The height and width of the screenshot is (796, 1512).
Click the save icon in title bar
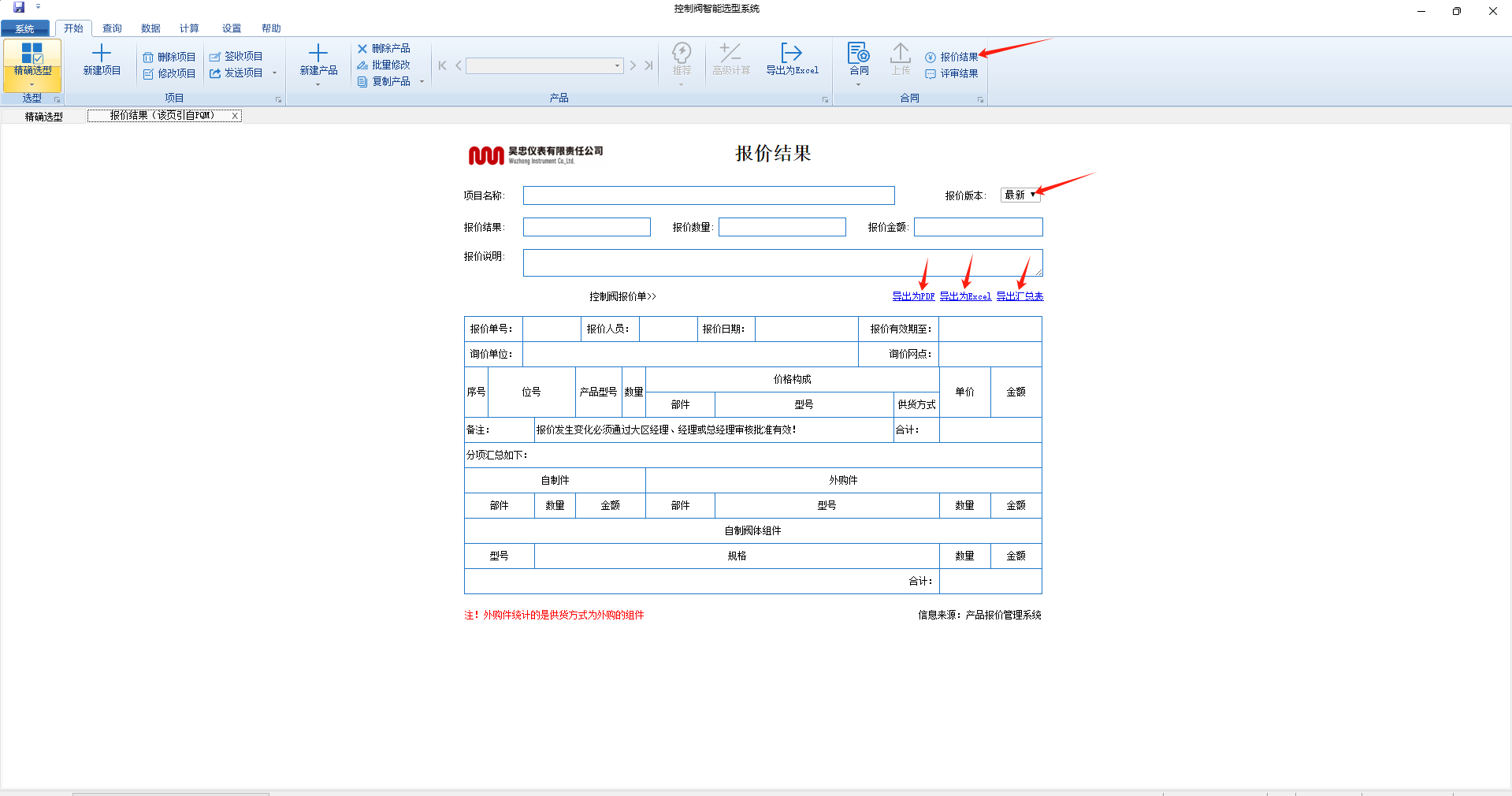point(19,8)
